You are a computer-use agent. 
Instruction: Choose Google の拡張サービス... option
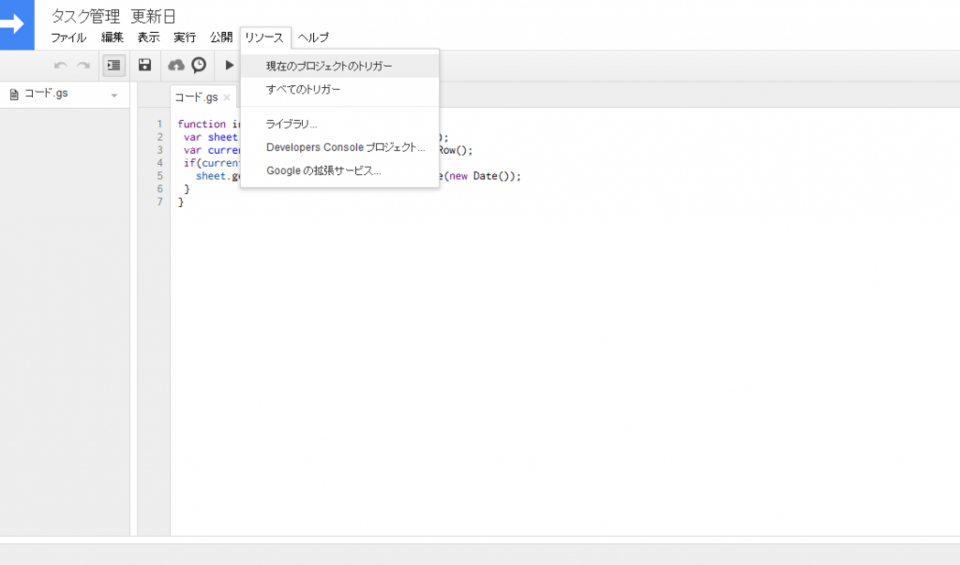click(x=323, y=171)
